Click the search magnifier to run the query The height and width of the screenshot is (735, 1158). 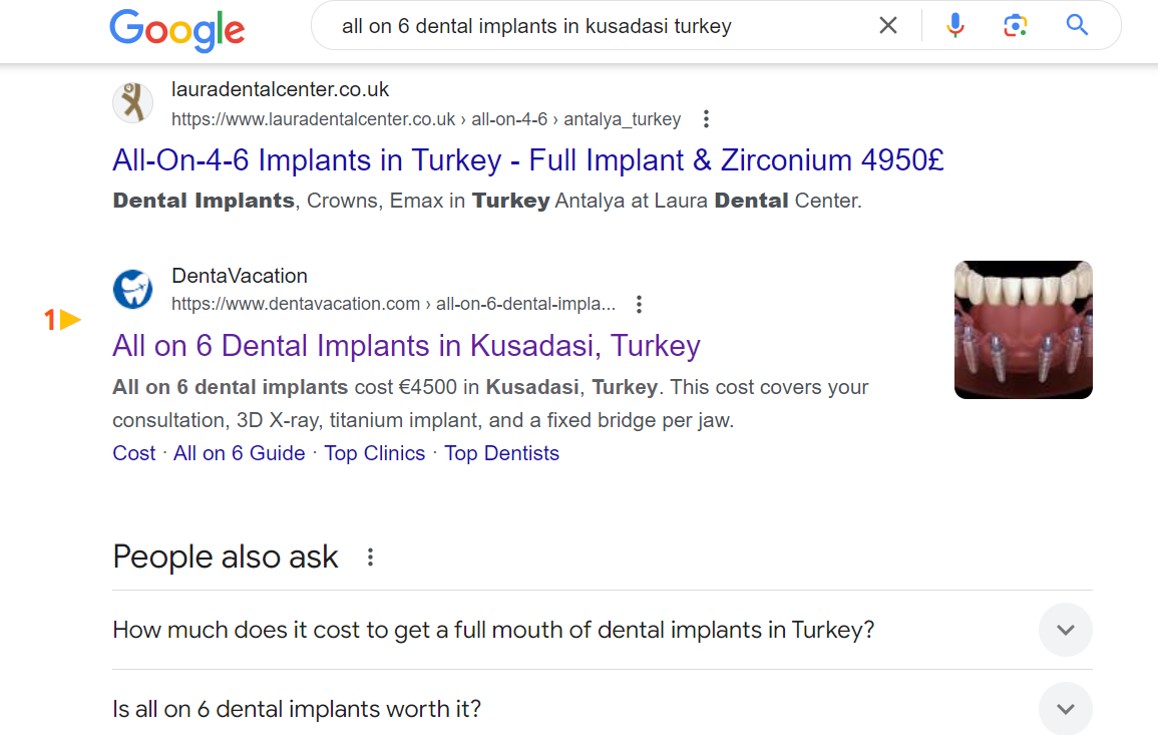[x=1076, y=25]
